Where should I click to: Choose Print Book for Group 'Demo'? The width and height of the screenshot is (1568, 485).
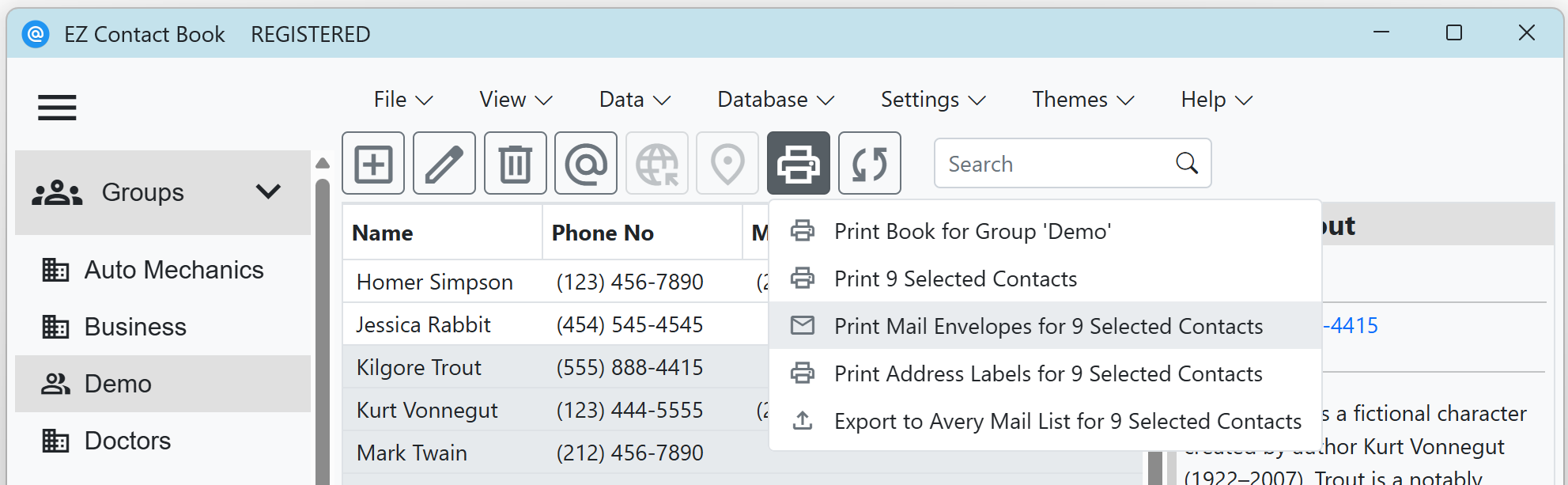pos(1045,231)
